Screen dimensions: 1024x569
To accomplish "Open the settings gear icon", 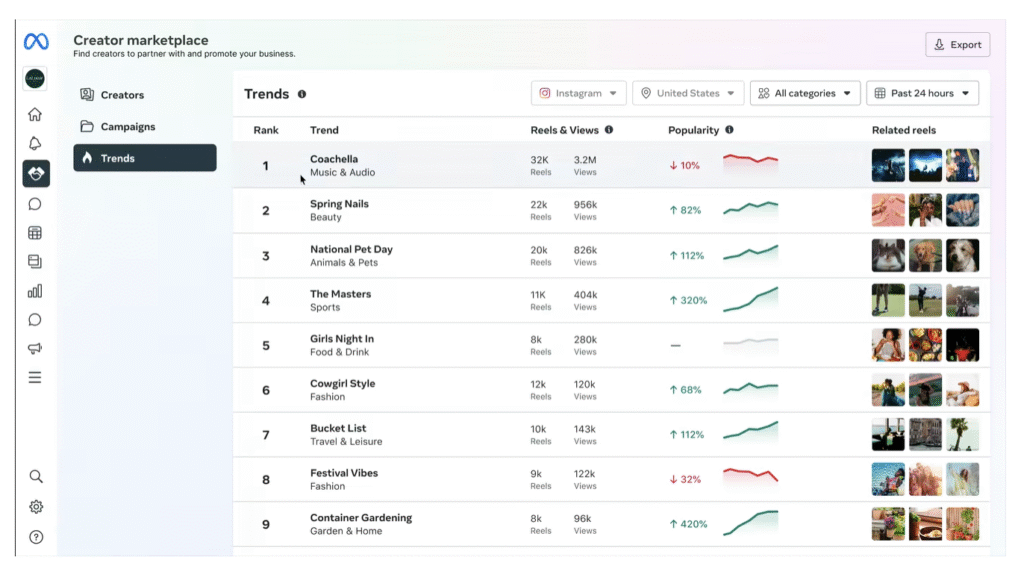I will point(36,507).
